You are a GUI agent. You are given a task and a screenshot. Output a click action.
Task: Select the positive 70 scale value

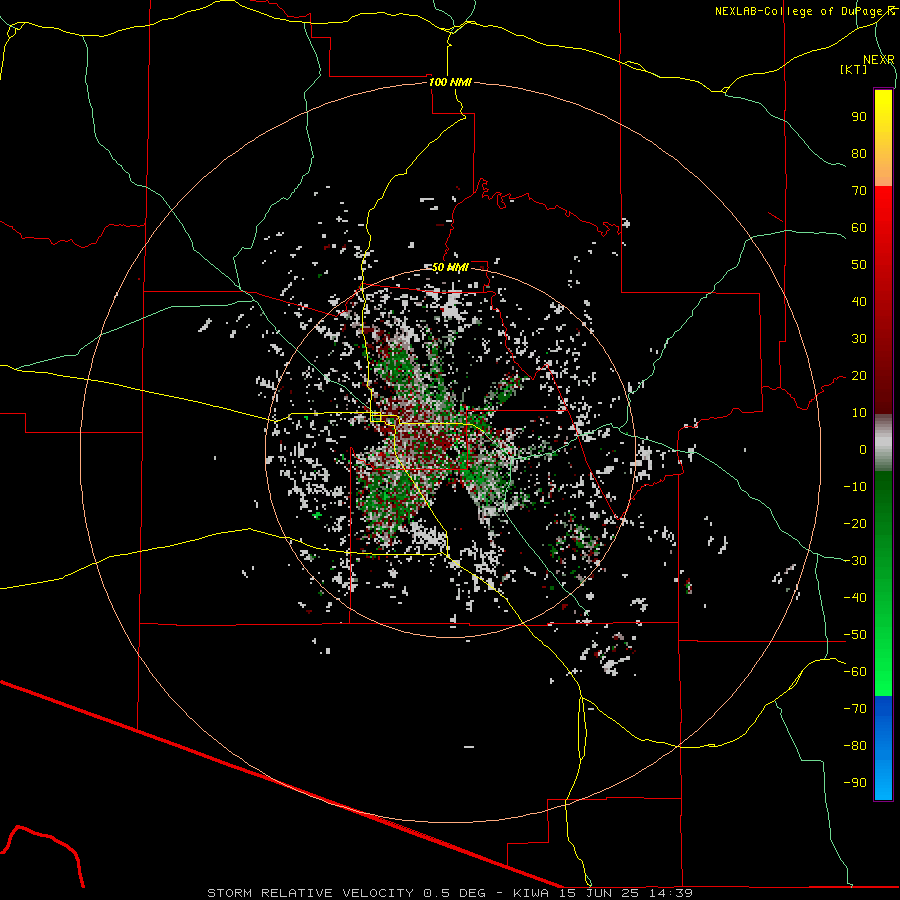coord(859,191)
